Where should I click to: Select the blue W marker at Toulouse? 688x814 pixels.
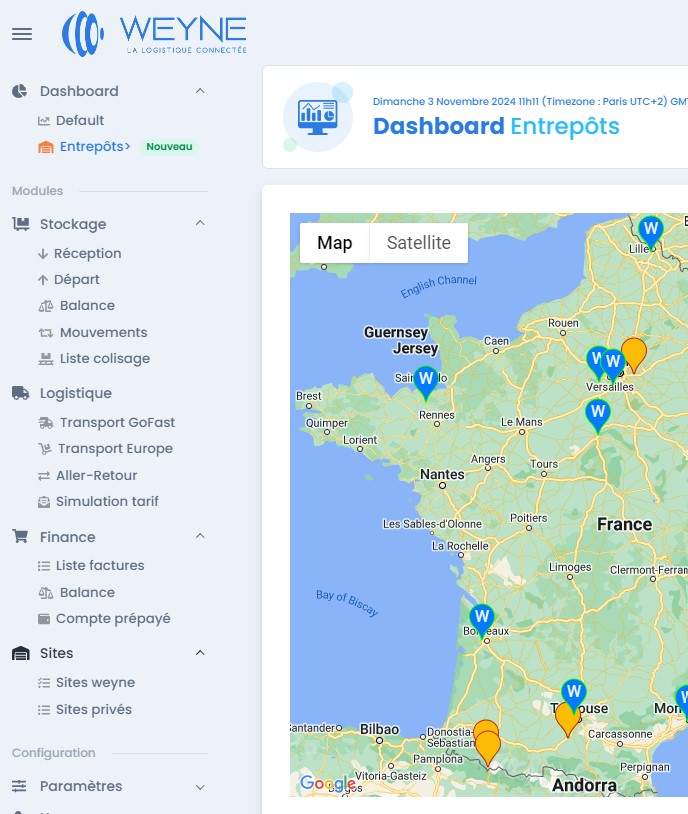click(x=574, y=695)
